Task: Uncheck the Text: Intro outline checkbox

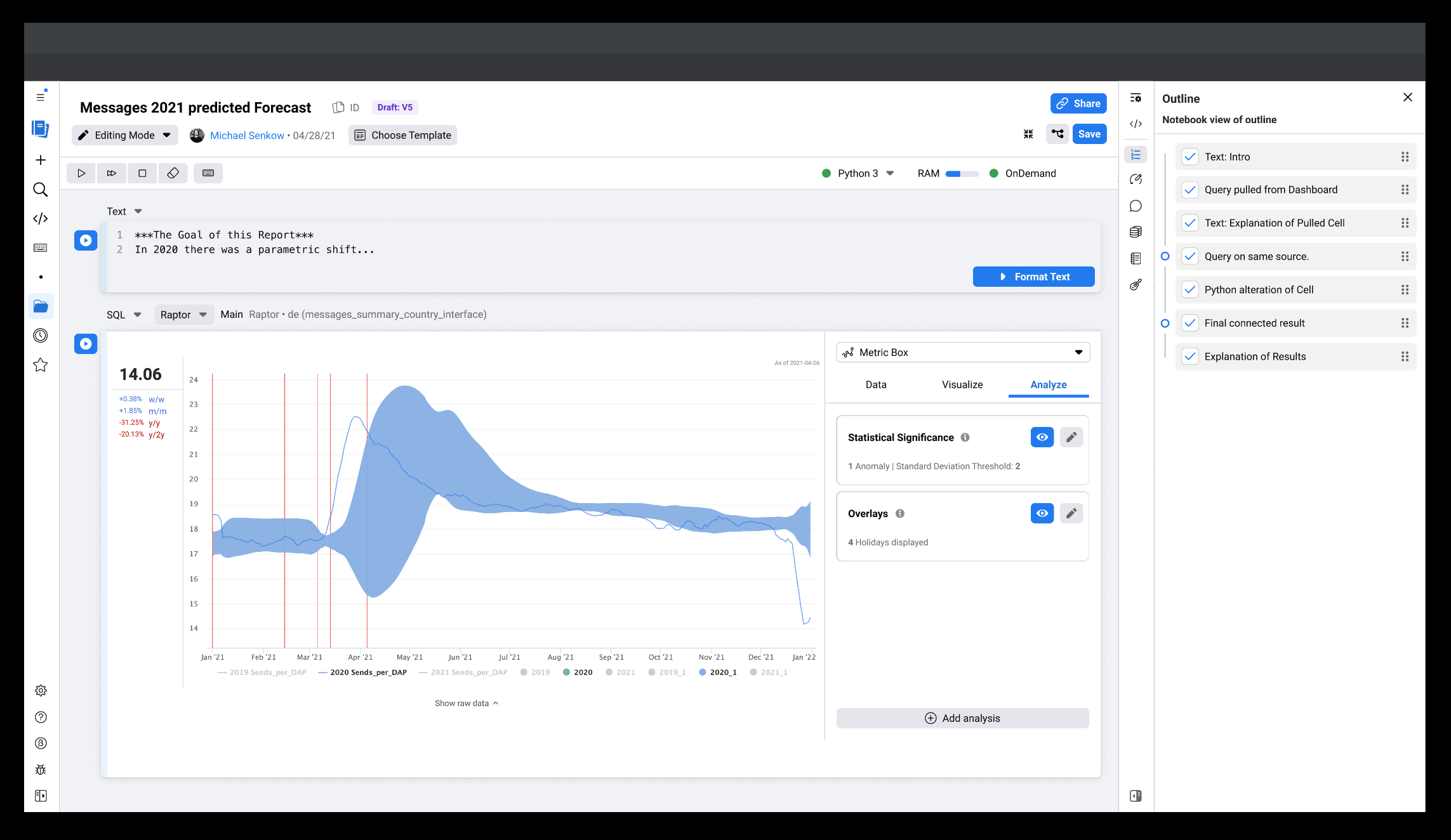Action: click(1190, 157)
